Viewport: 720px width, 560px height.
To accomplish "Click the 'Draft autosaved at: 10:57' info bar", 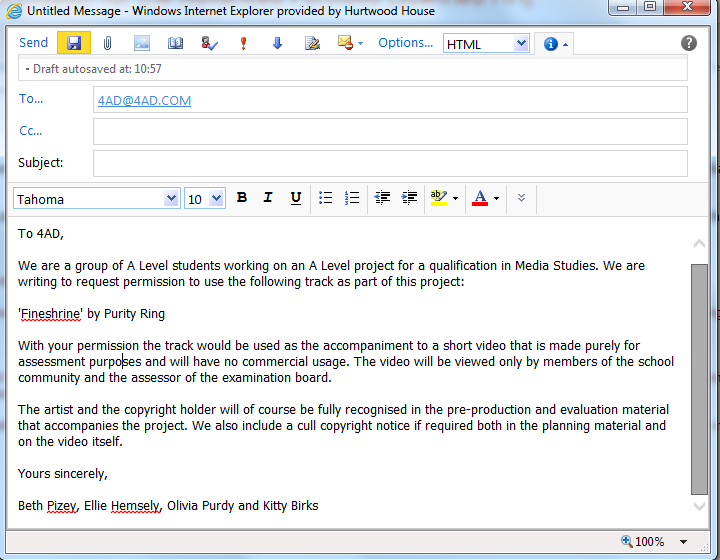I will (x=353, y=69).
